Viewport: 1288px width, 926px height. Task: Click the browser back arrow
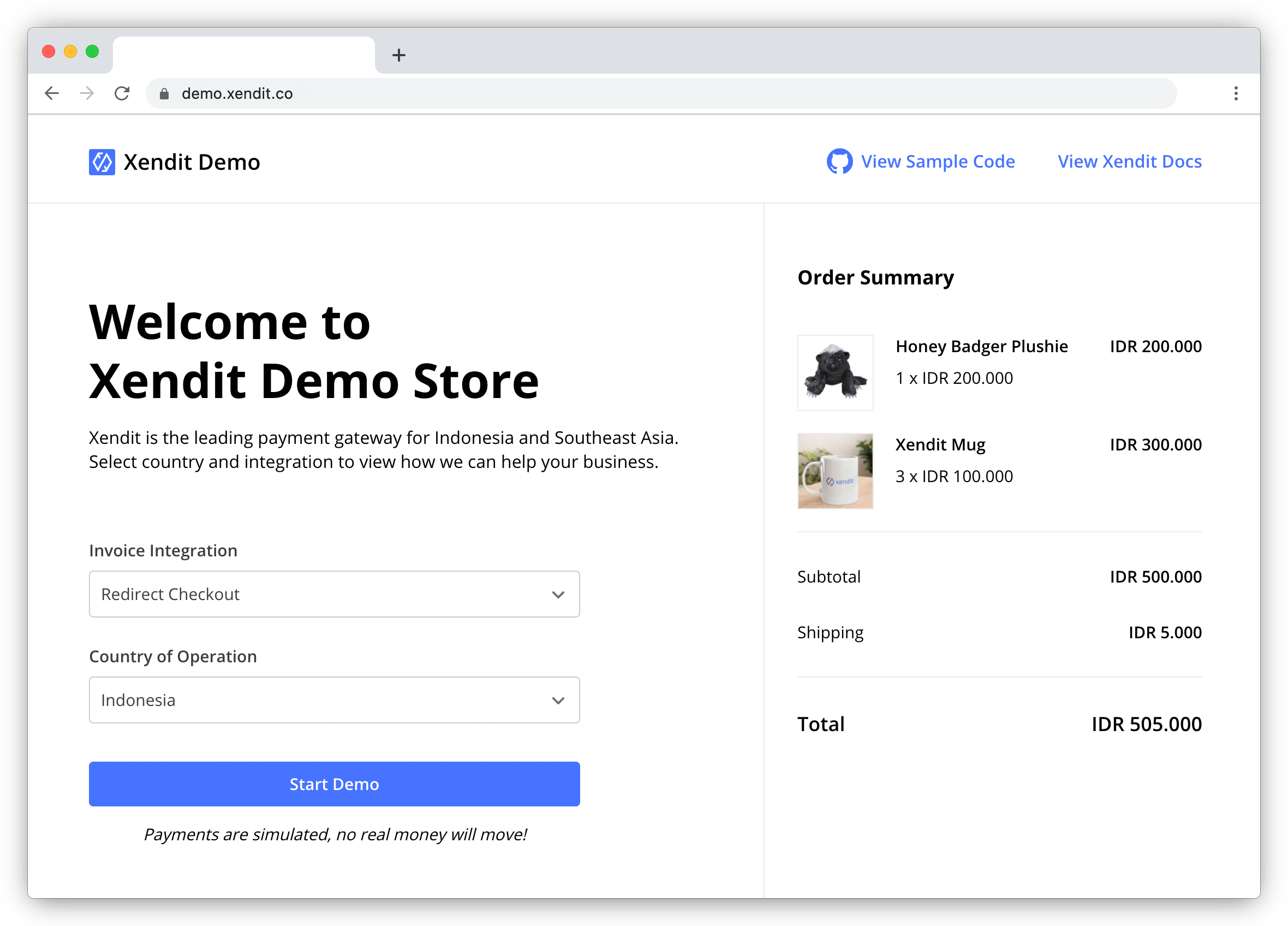point(52,93)
